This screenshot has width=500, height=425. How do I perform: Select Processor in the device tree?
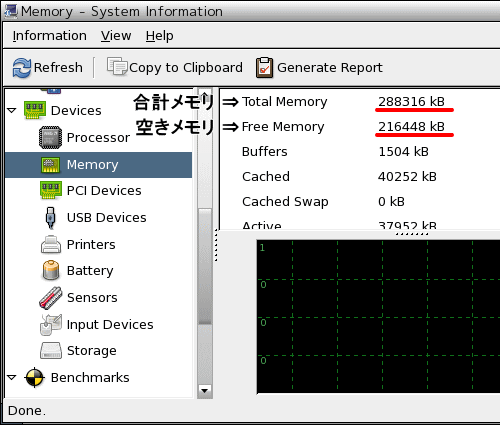pos(98,137)
